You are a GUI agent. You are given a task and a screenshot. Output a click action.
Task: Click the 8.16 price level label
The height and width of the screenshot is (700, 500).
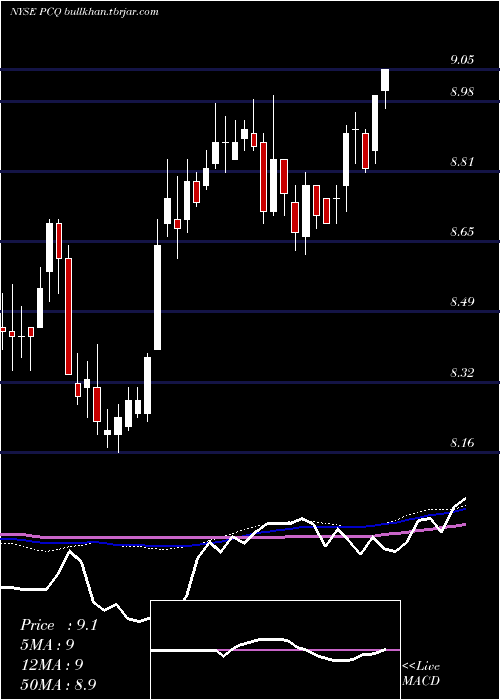click(462, 442)
